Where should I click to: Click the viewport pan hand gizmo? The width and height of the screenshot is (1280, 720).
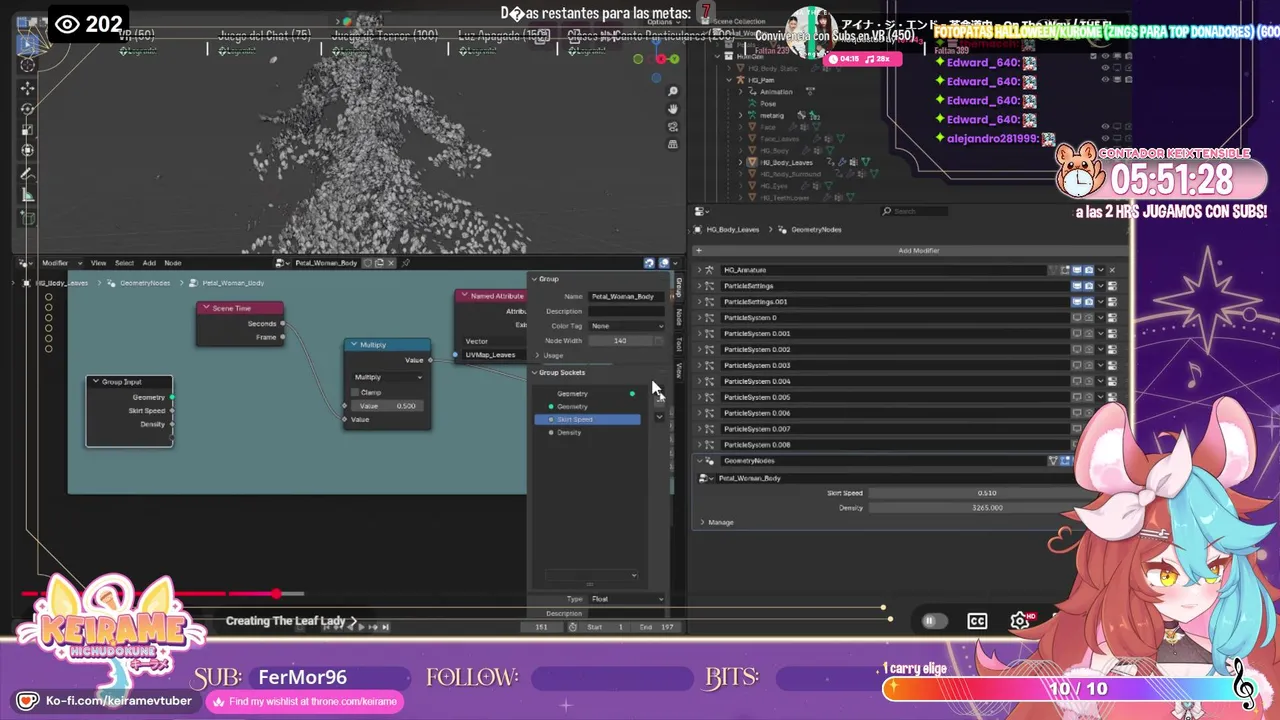[673, 109]
